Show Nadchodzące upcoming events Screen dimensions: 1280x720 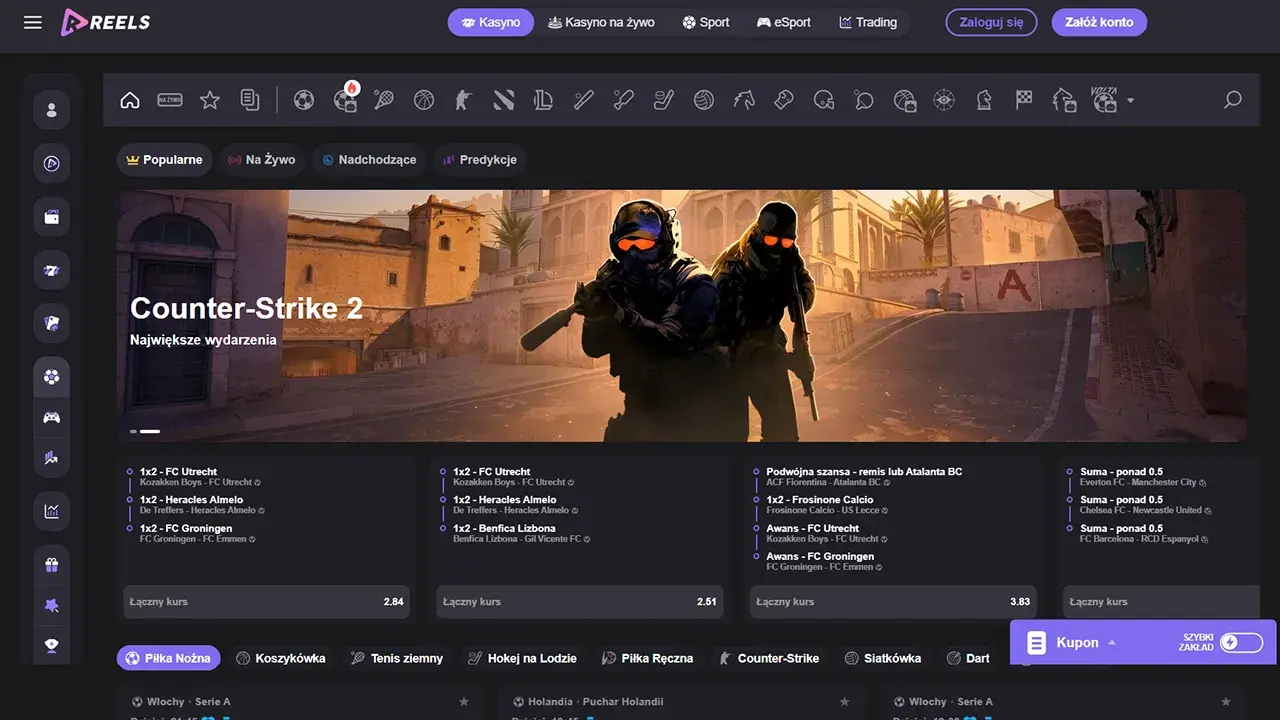[x=369, y=160]
